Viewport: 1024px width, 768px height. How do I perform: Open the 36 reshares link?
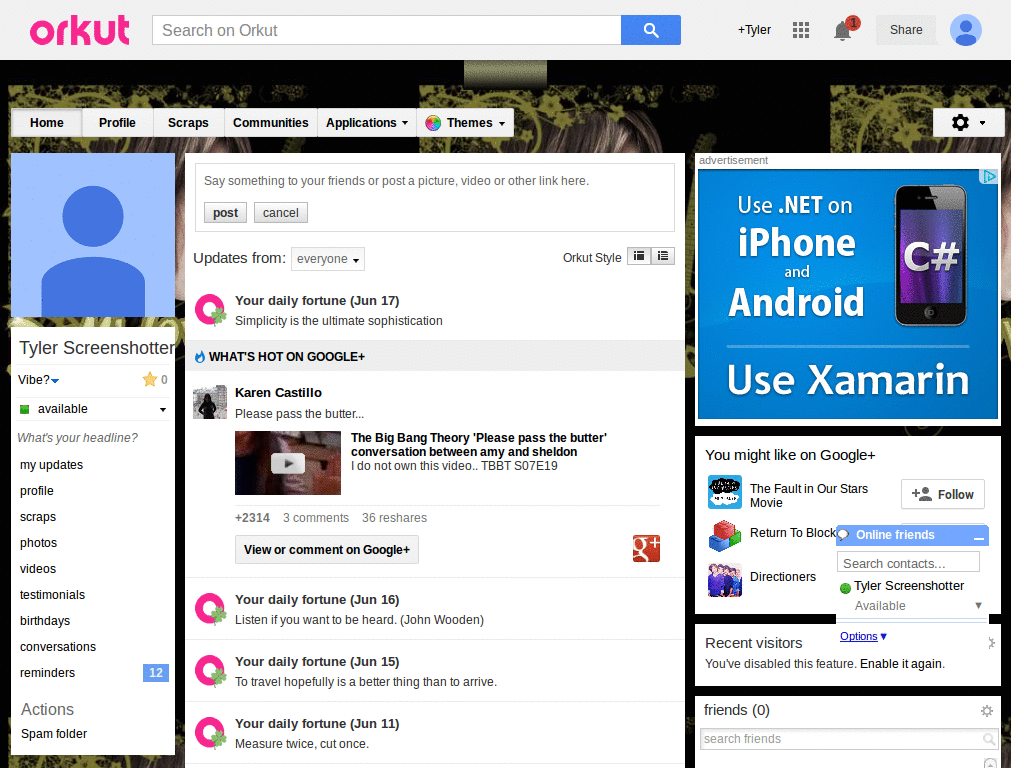[394, 518]
